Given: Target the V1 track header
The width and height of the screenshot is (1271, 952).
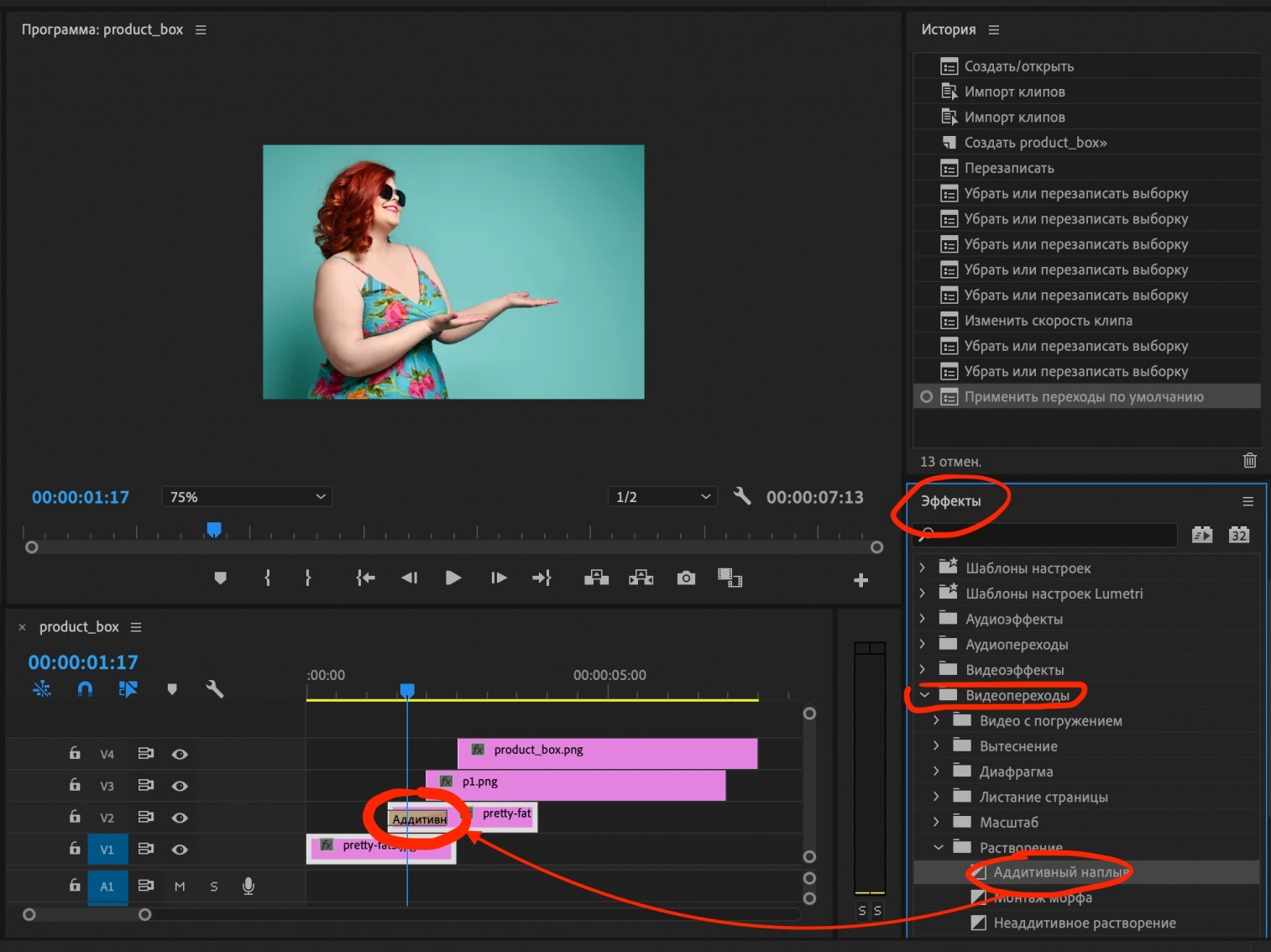Looking at the screenshot, I should coord(107,850).
